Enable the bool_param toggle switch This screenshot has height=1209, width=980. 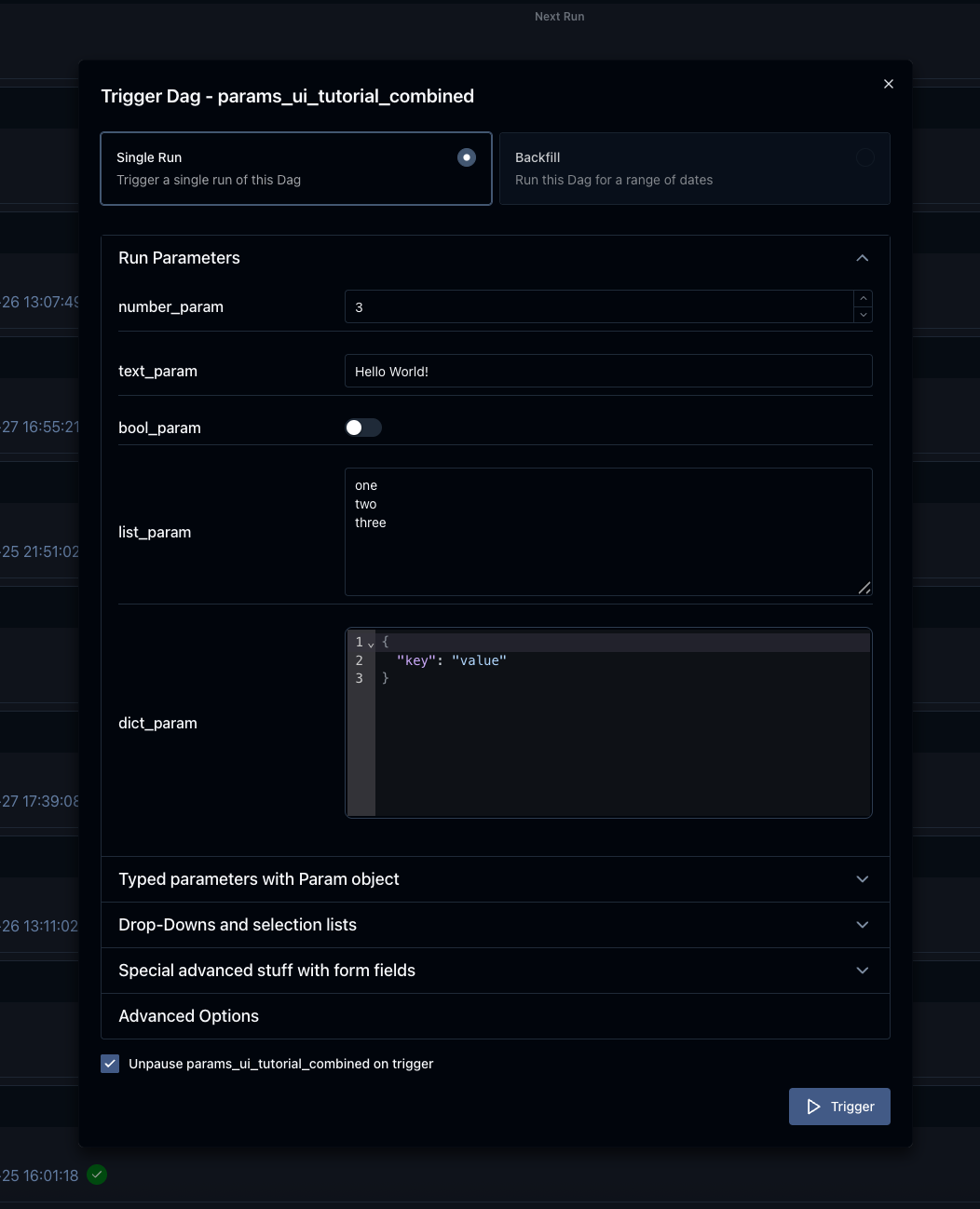(x=363, y=427)
